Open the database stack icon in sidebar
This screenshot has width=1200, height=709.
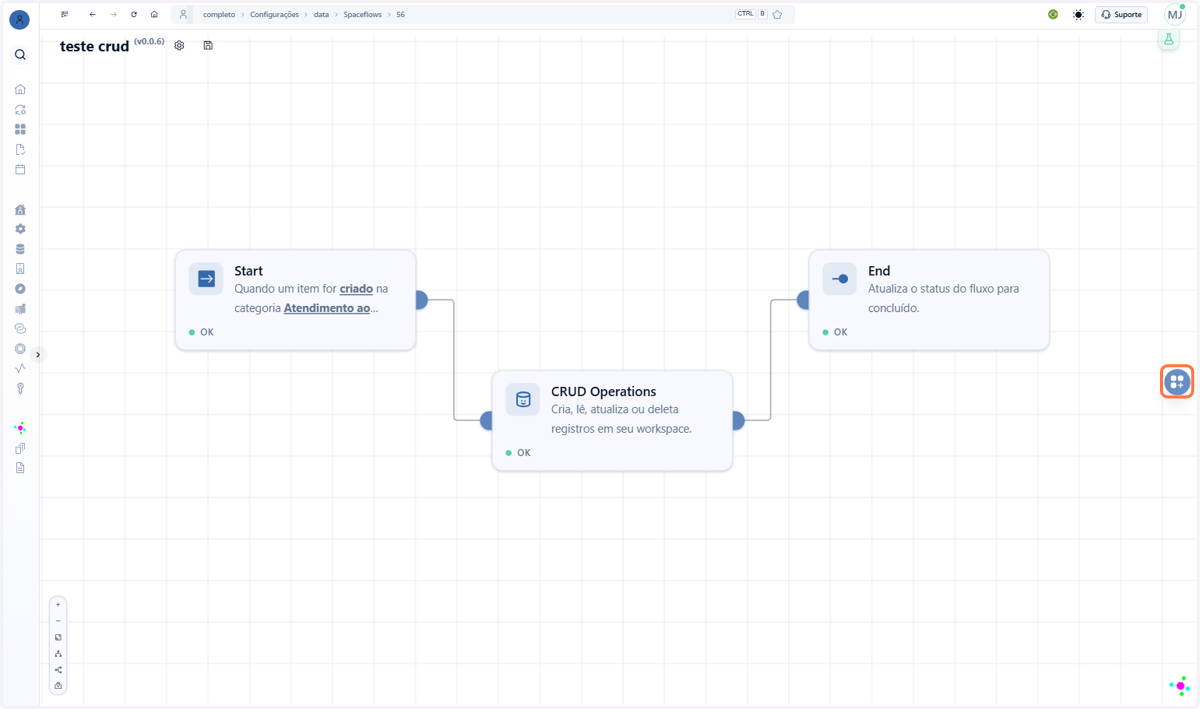coord(20,249)
